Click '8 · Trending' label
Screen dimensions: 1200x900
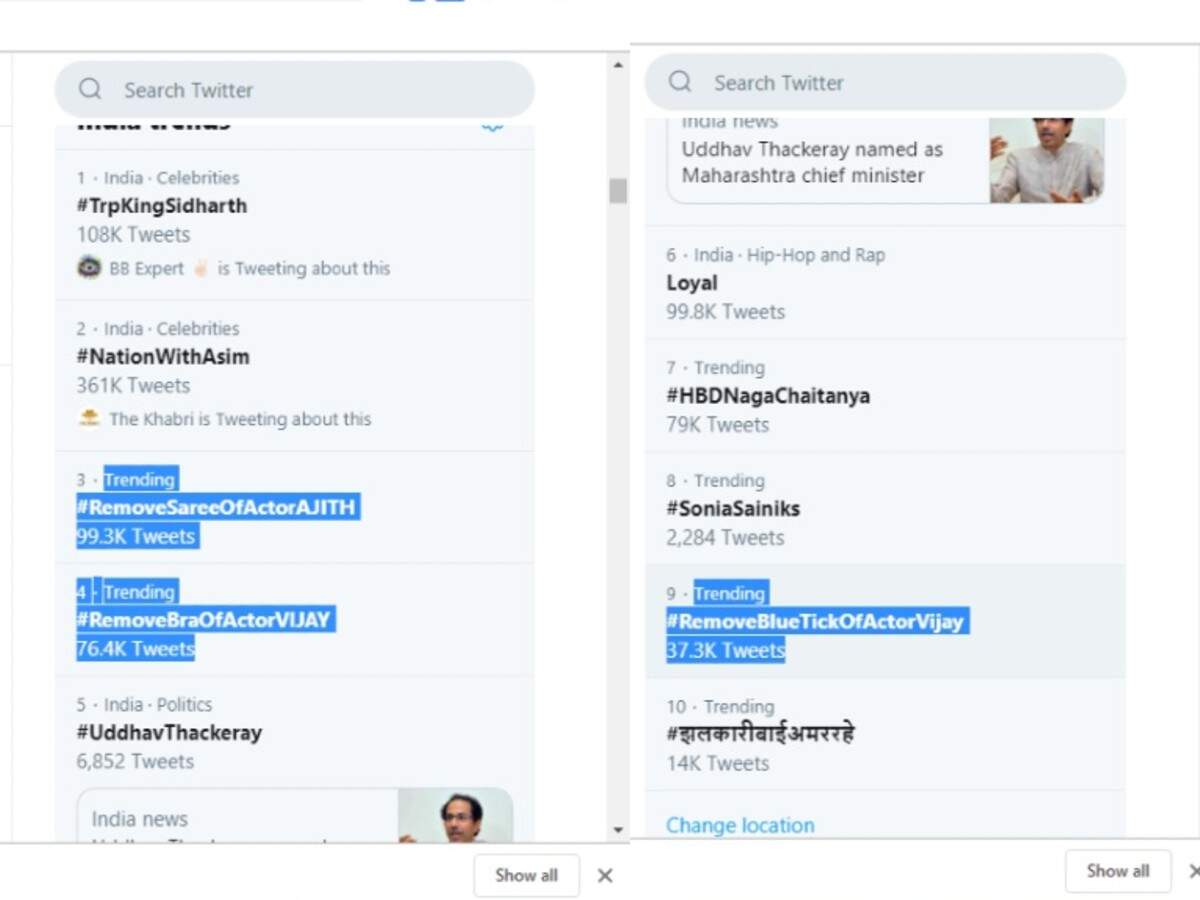point(715,481)
